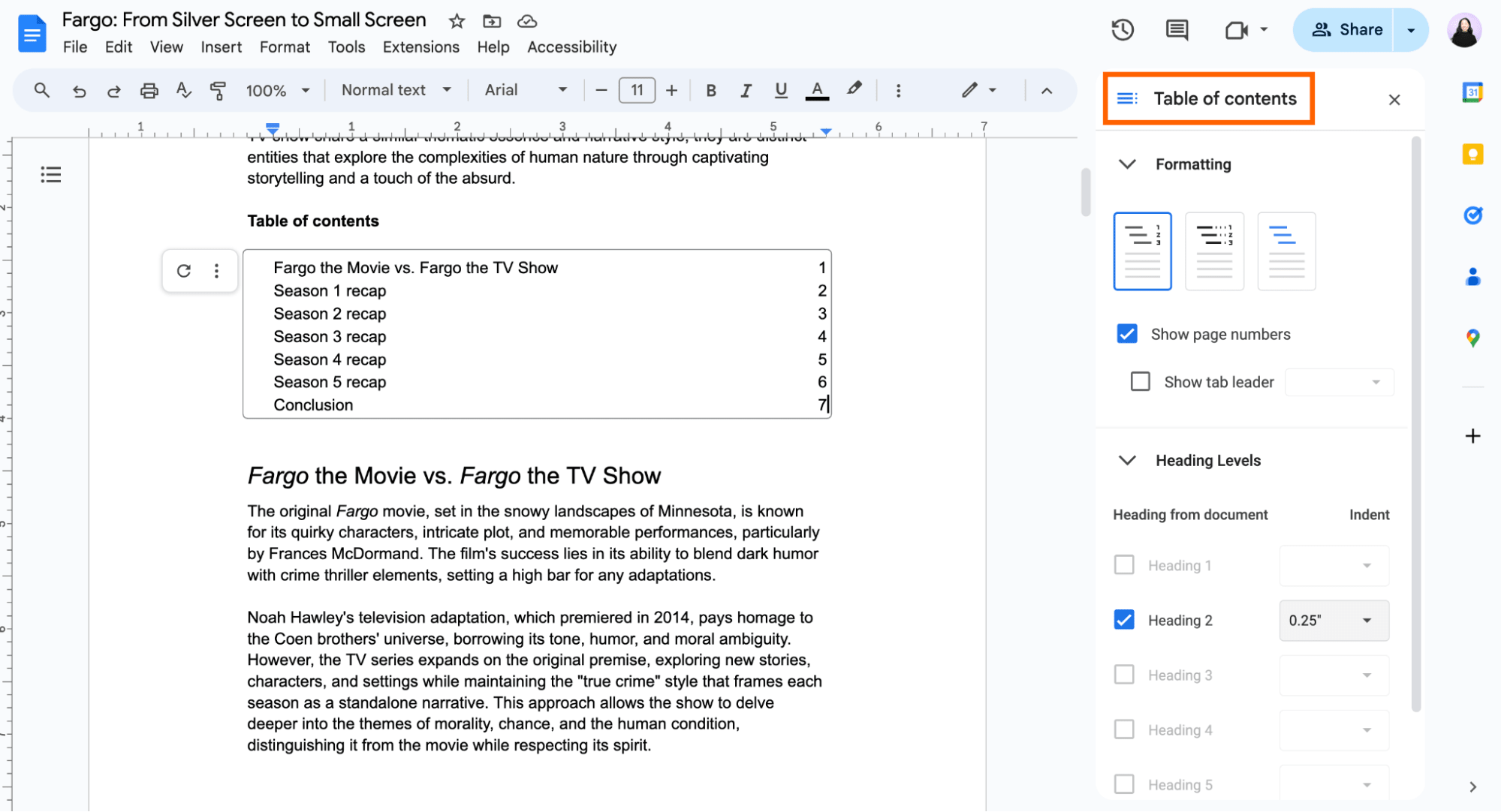Run spelling and grammar check
The width and height of the screenshot is (1501, 812).
[184, 91]
